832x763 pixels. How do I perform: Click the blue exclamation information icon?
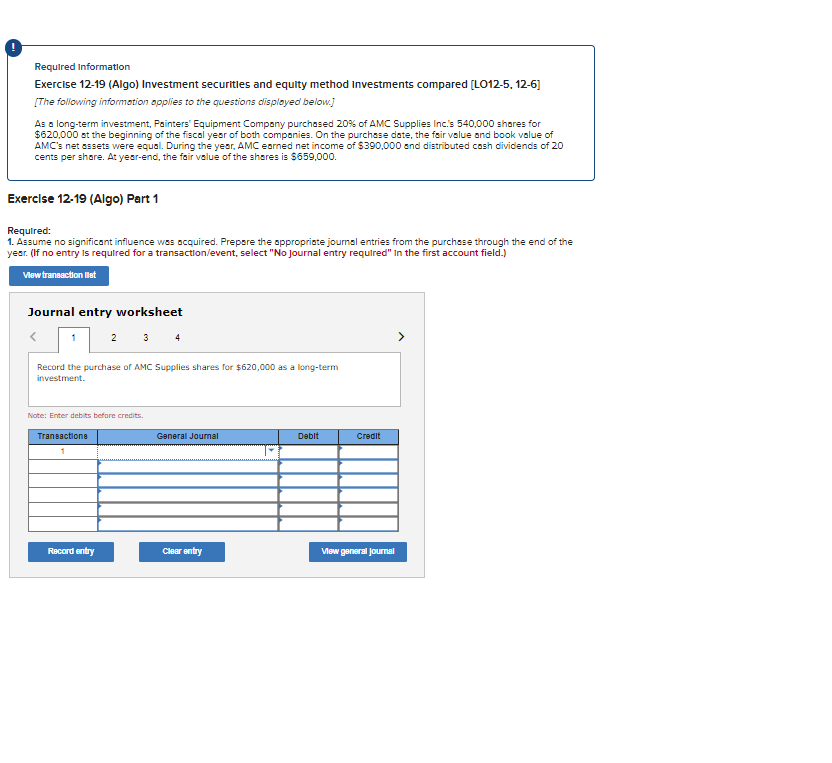(12, 47)
